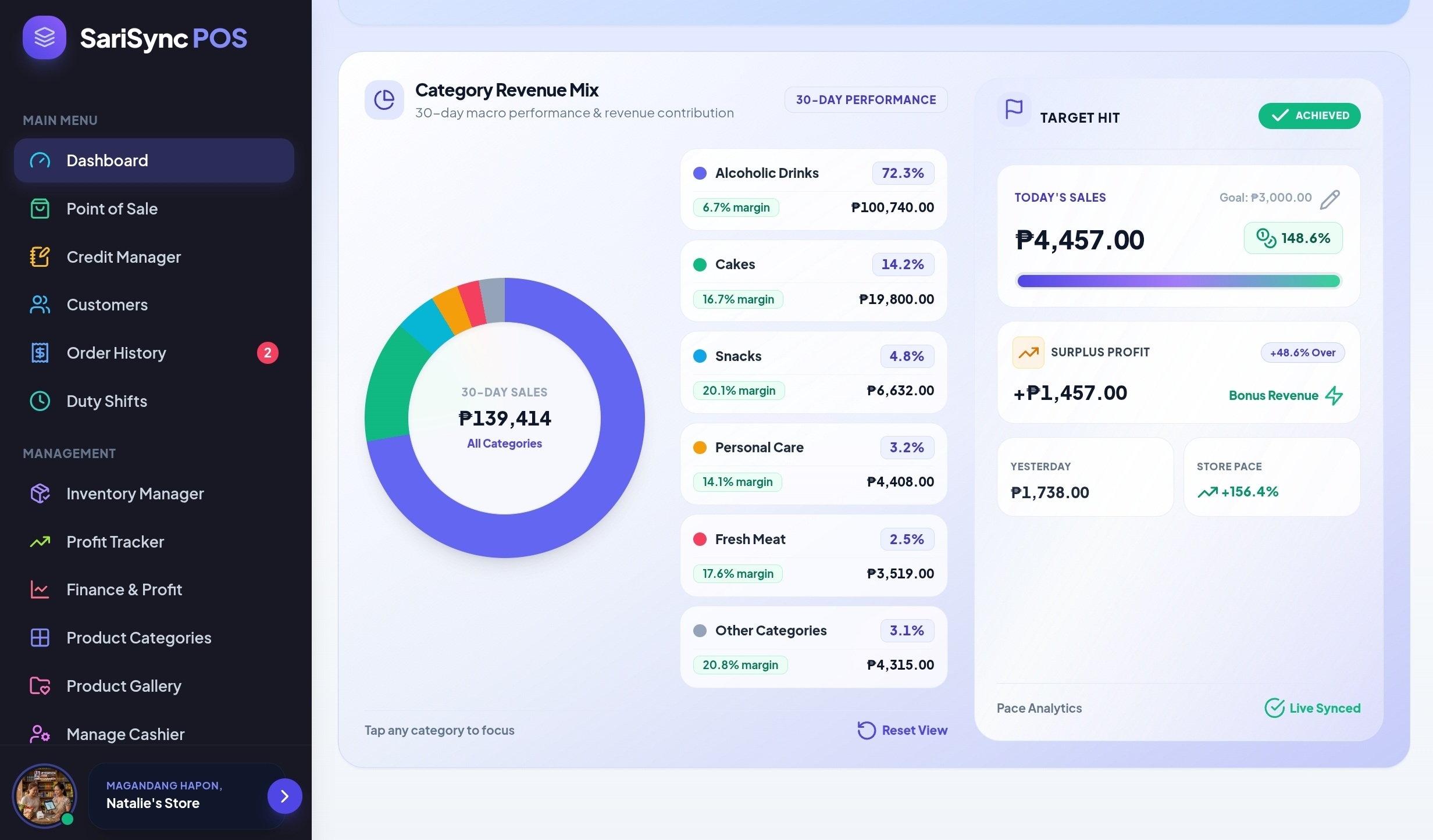Image resolution: width=1433 pixels, height=840 pixels.
Task: Go to Customers menu label
Action: click(107, 305)
